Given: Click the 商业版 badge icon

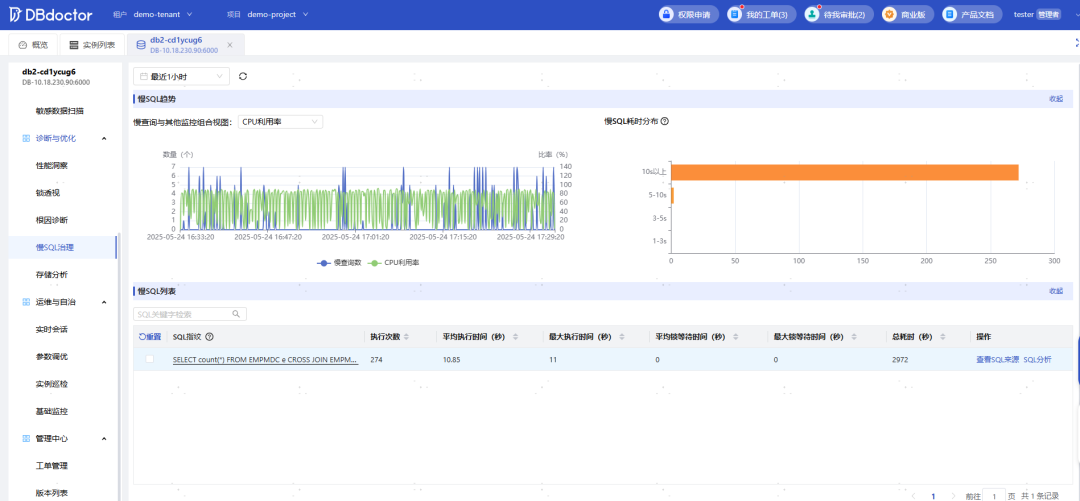Looking at the screenshot, I should 889,14.
